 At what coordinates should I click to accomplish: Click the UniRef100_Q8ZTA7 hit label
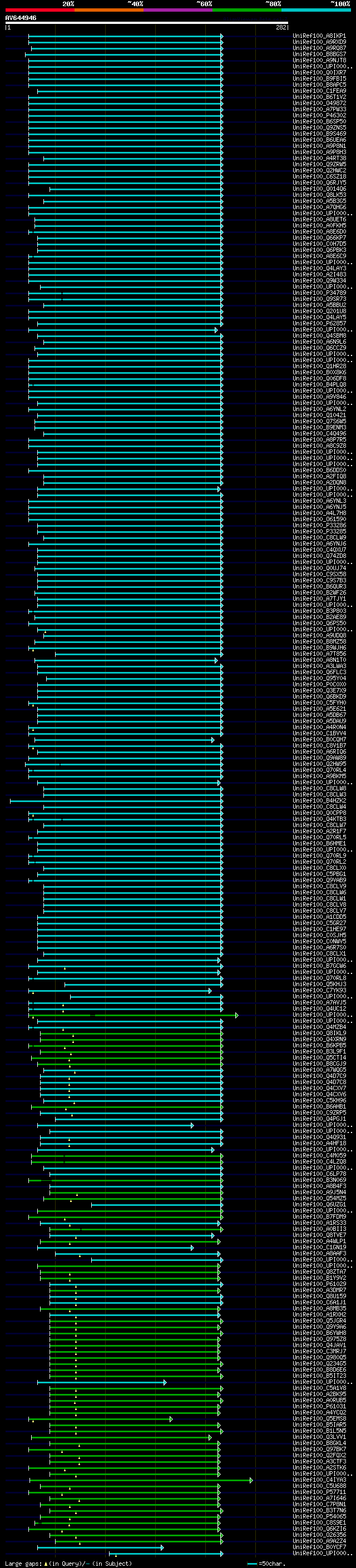click(x=319, y=1272)
